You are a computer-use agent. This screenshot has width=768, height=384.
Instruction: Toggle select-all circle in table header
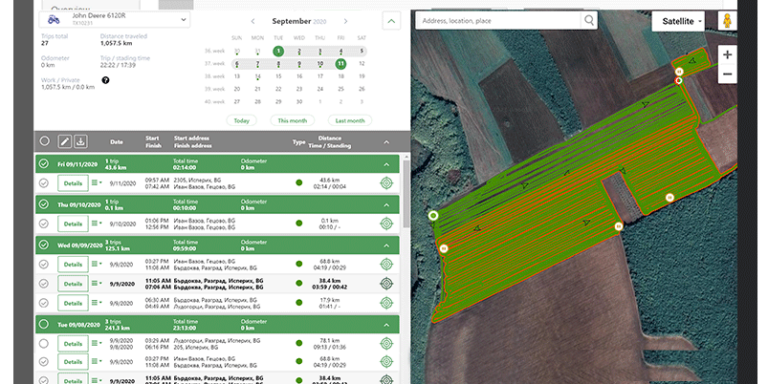coord(45,141)
